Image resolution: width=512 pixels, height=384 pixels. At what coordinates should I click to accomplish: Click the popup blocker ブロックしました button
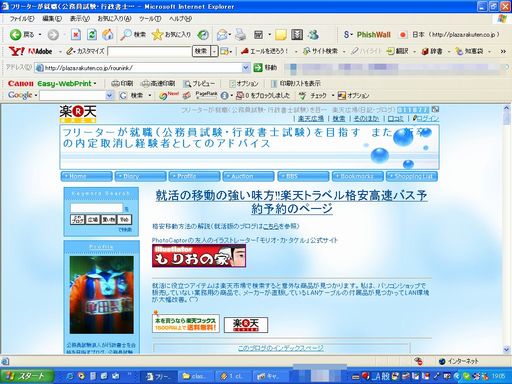tap(263, 95)
